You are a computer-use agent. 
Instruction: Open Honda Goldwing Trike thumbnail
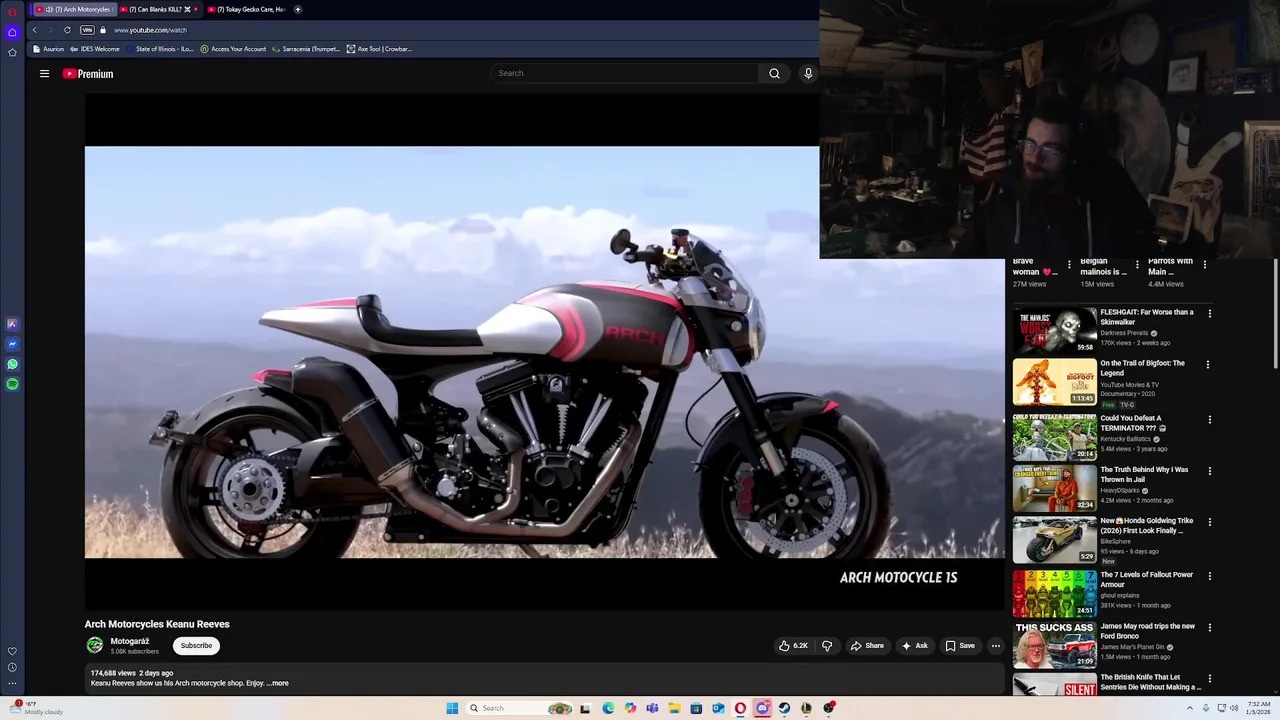(1054, 540)
